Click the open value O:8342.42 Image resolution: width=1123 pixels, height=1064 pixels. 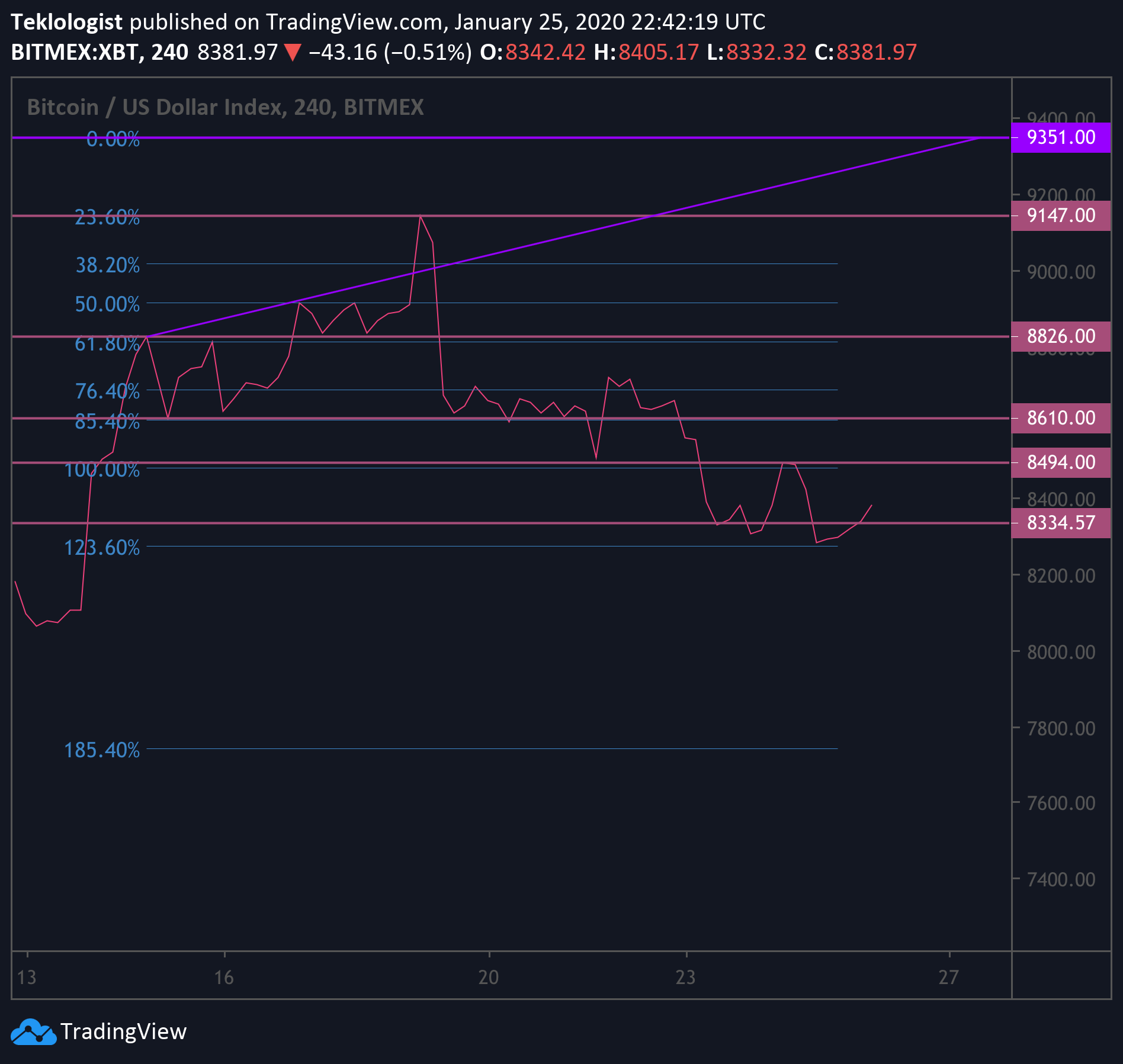pos(532,52)
